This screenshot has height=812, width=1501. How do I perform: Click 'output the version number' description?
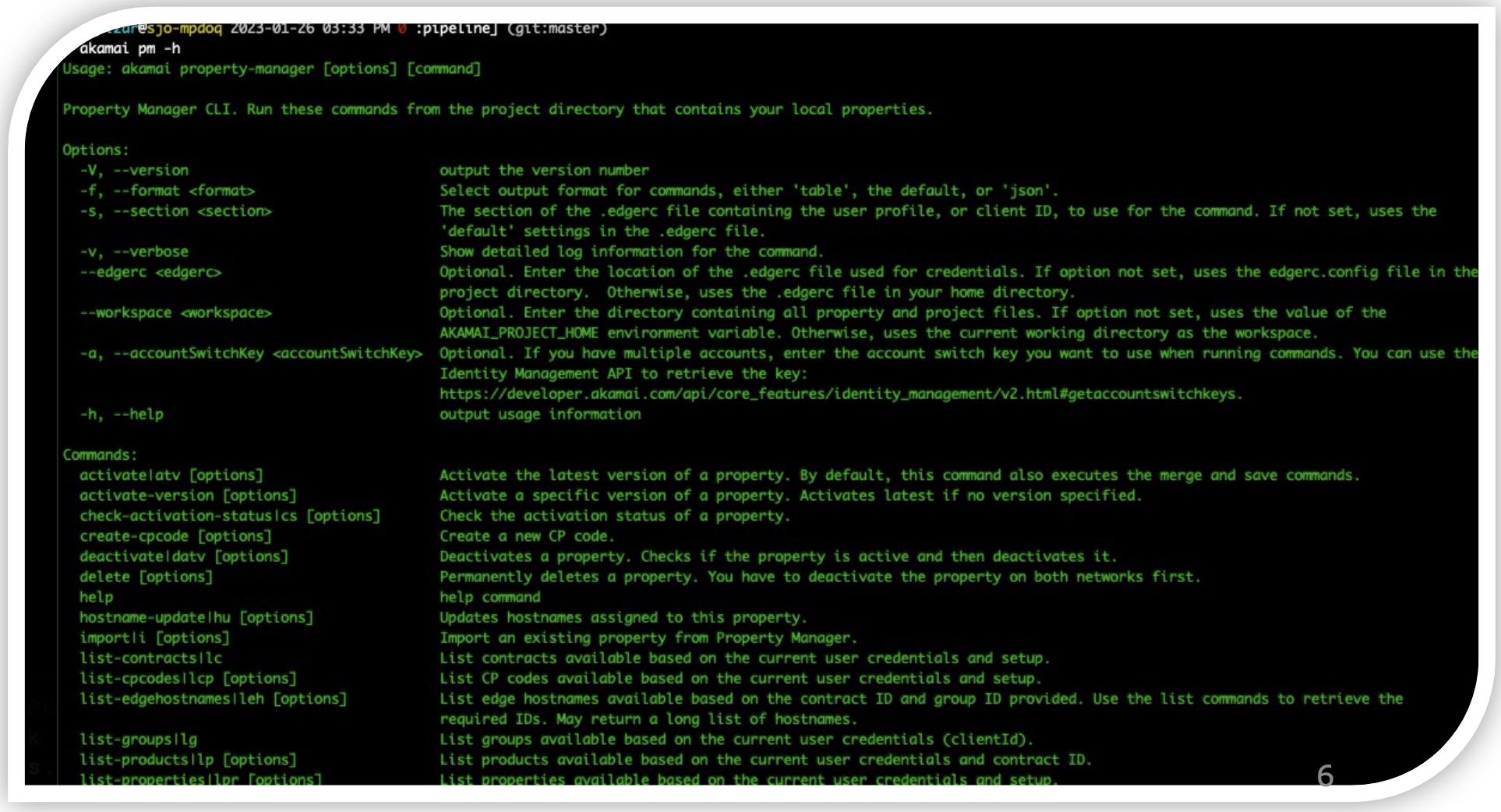pos(544,170)
